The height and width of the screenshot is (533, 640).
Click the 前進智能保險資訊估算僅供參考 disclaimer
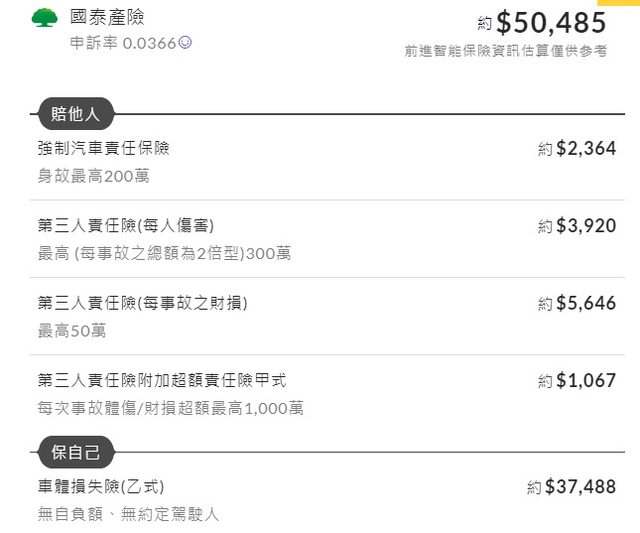point(506,51)
